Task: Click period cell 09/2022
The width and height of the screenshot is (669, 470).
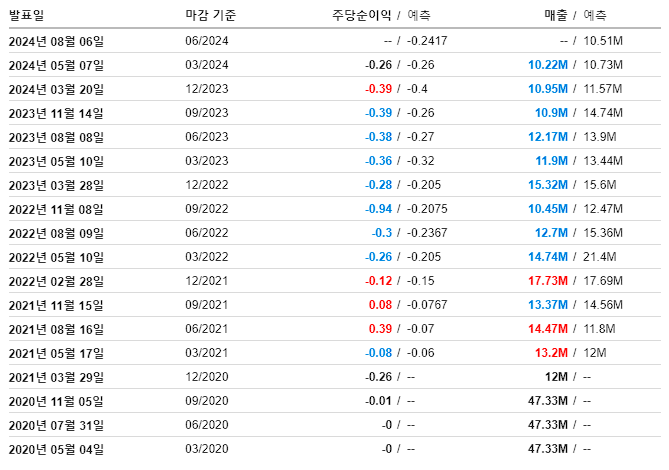Action: pyautogui.click(x=207, y=209)
